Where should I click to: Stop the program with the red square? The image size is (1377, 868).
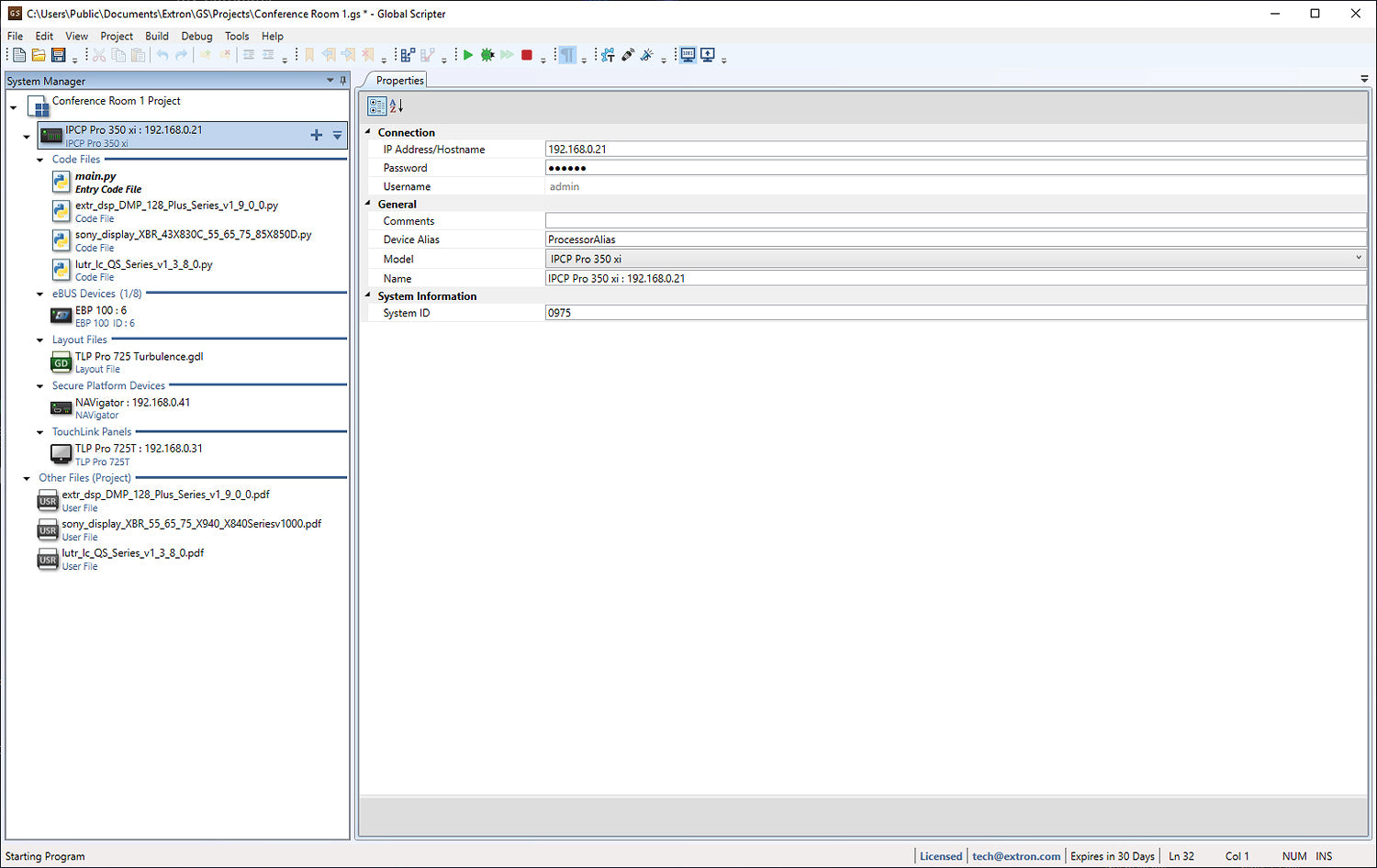tap(527, 55)
